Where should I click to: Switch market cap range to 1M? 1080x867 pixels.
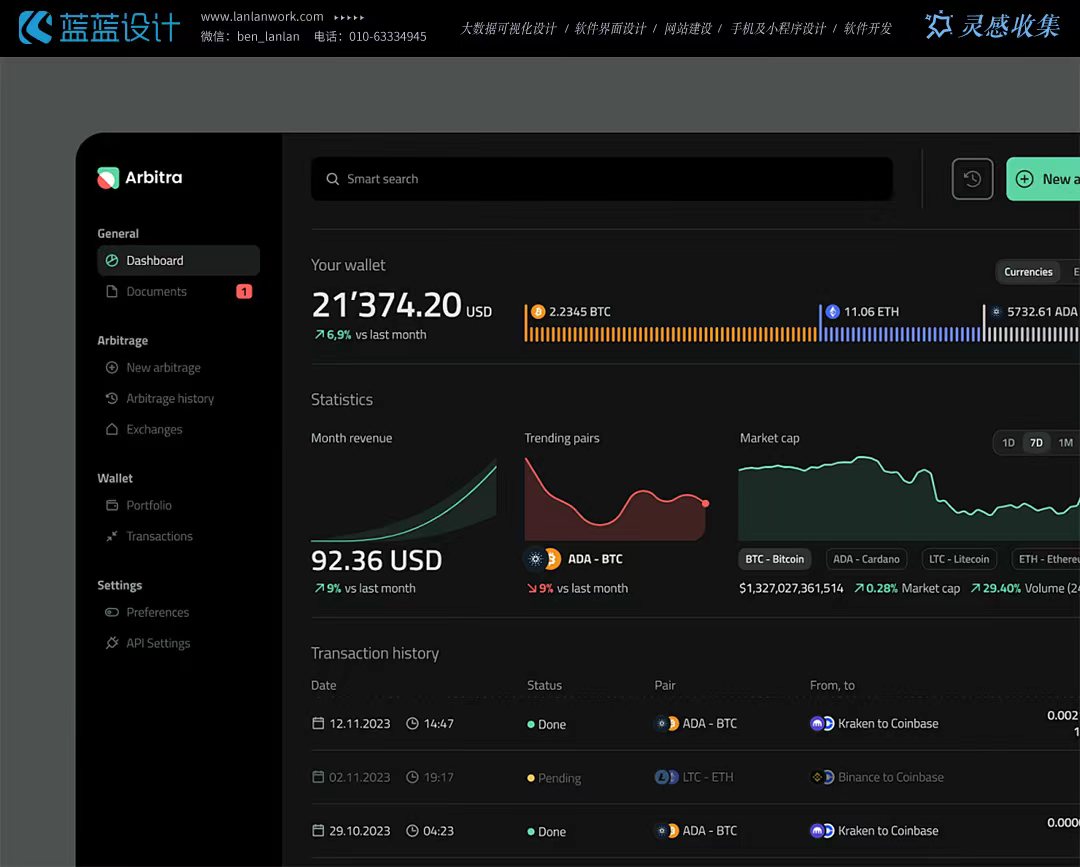click(x=1065, y=443)
